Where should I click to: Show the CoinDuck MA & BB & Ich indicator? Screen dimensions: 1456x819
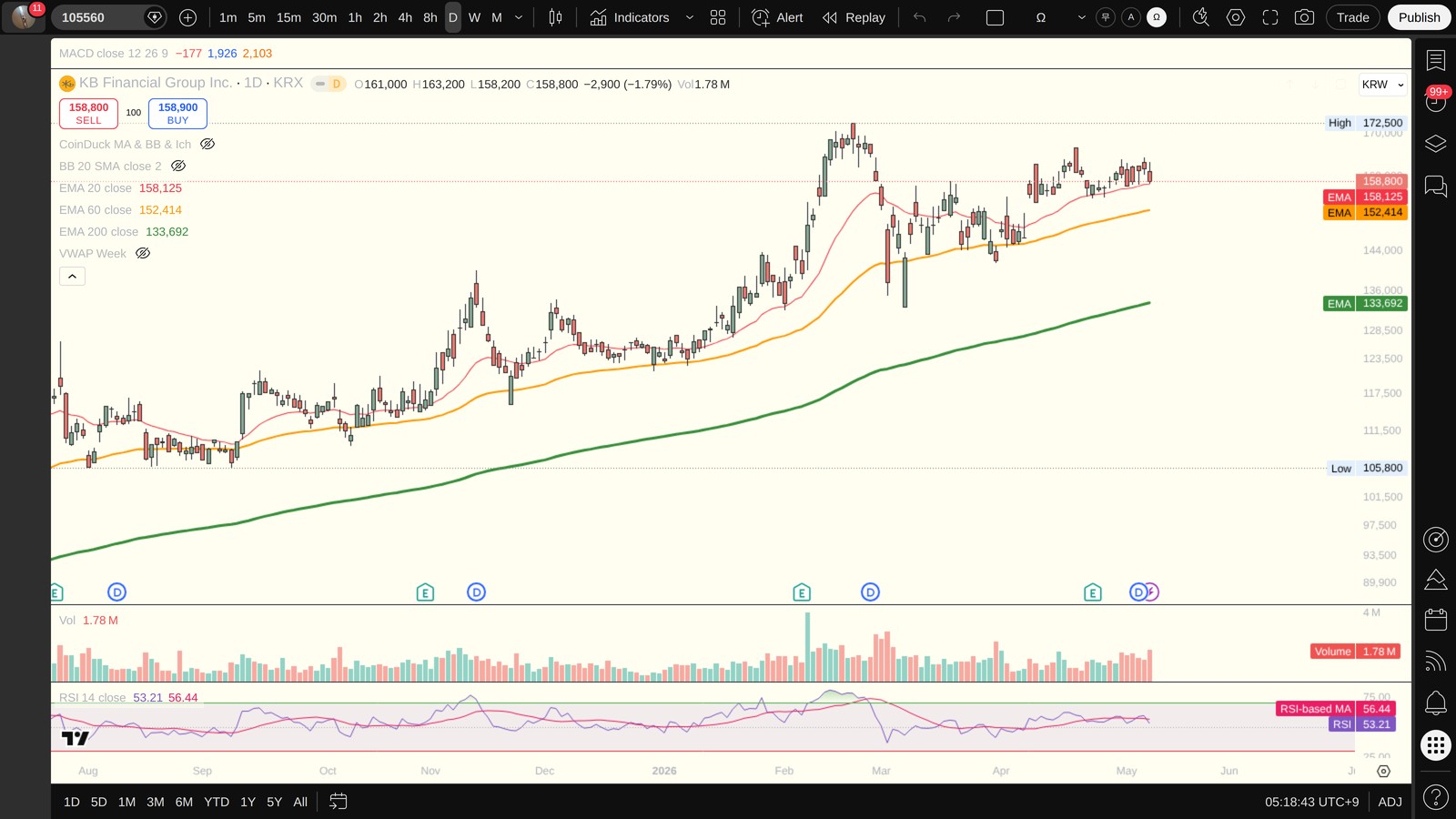pyautogui.click(x=207, y=144)
